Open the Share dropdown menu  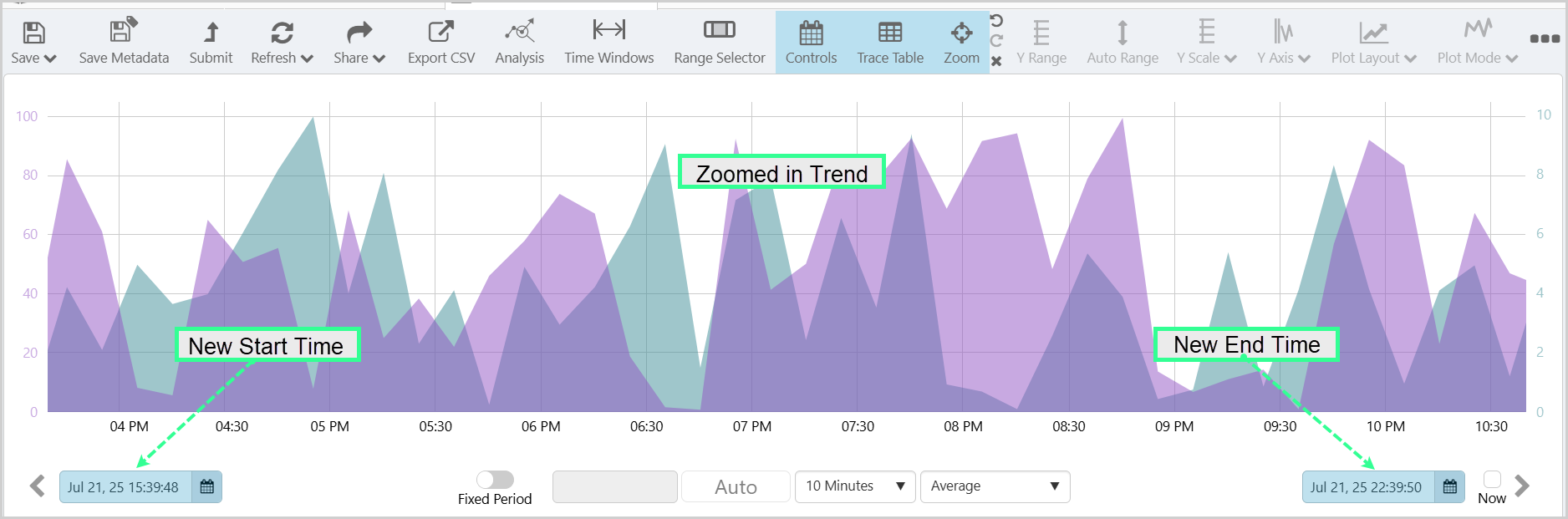coord(359,43)
